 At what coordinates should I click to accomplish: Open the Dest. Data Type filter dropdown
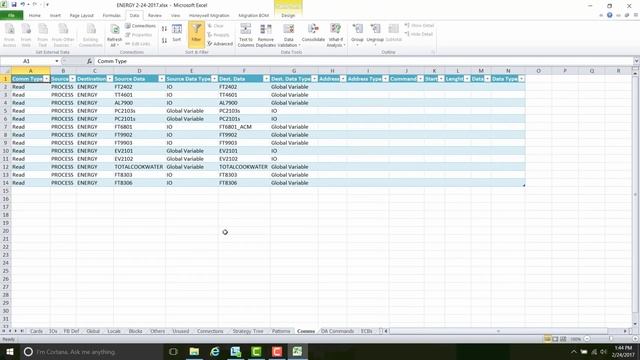coord(314,79)
